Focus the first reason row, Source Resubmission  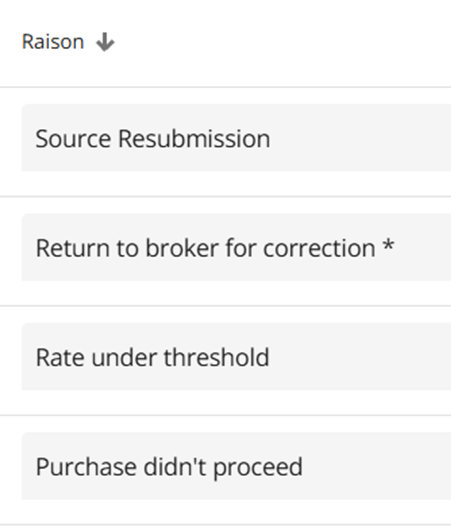pyautogui.click(x=236, y=138)
